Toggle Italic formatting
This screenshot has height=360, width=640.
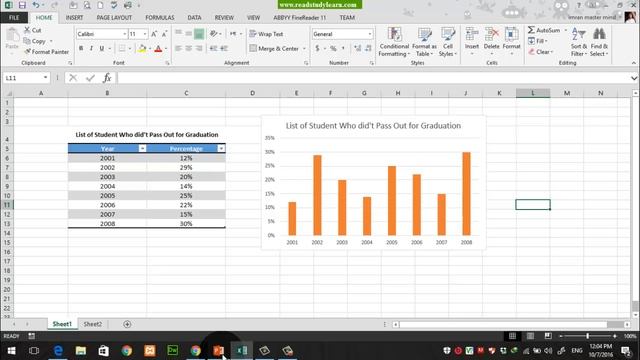(x=91, y=49)
